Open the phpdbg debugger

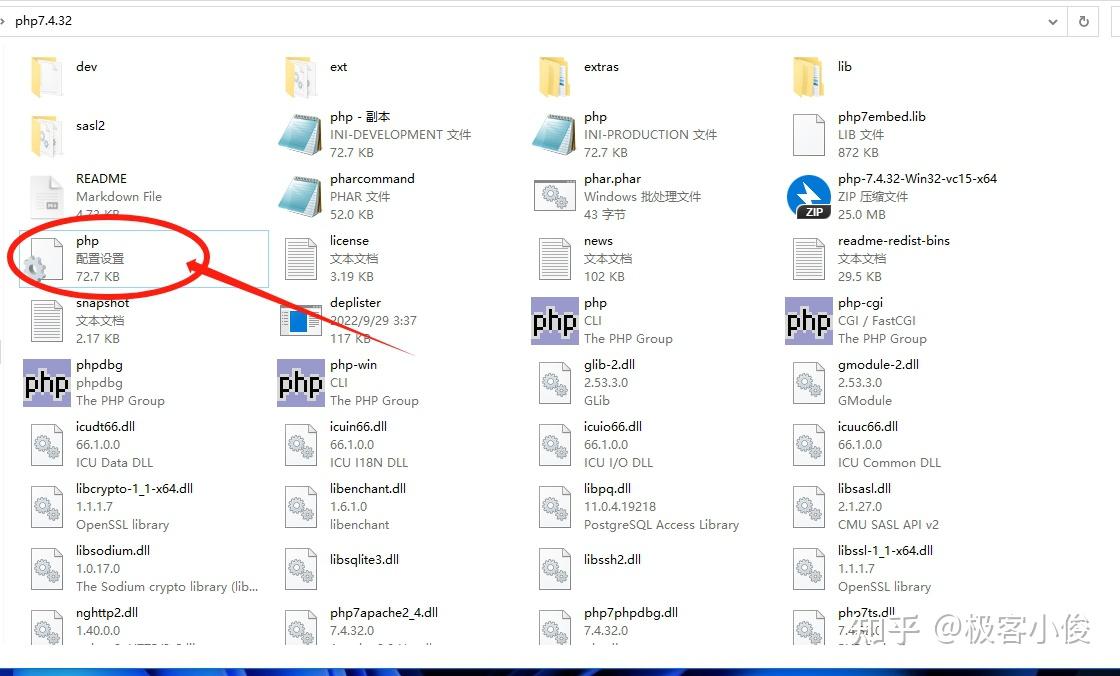point(90,382)
